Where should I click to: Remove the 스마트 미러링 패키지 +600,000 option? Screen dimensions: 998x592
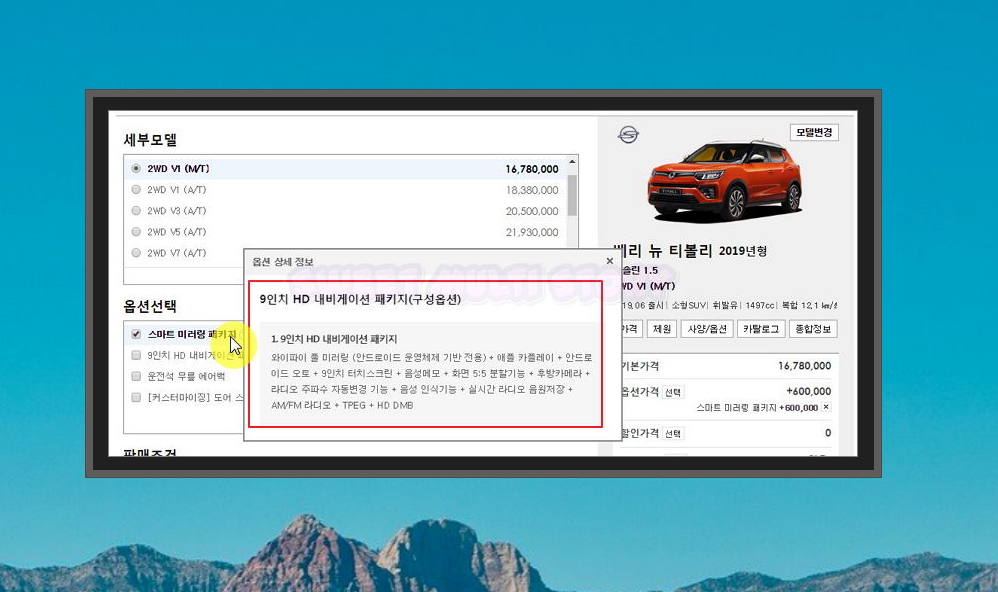coord(826,407)
